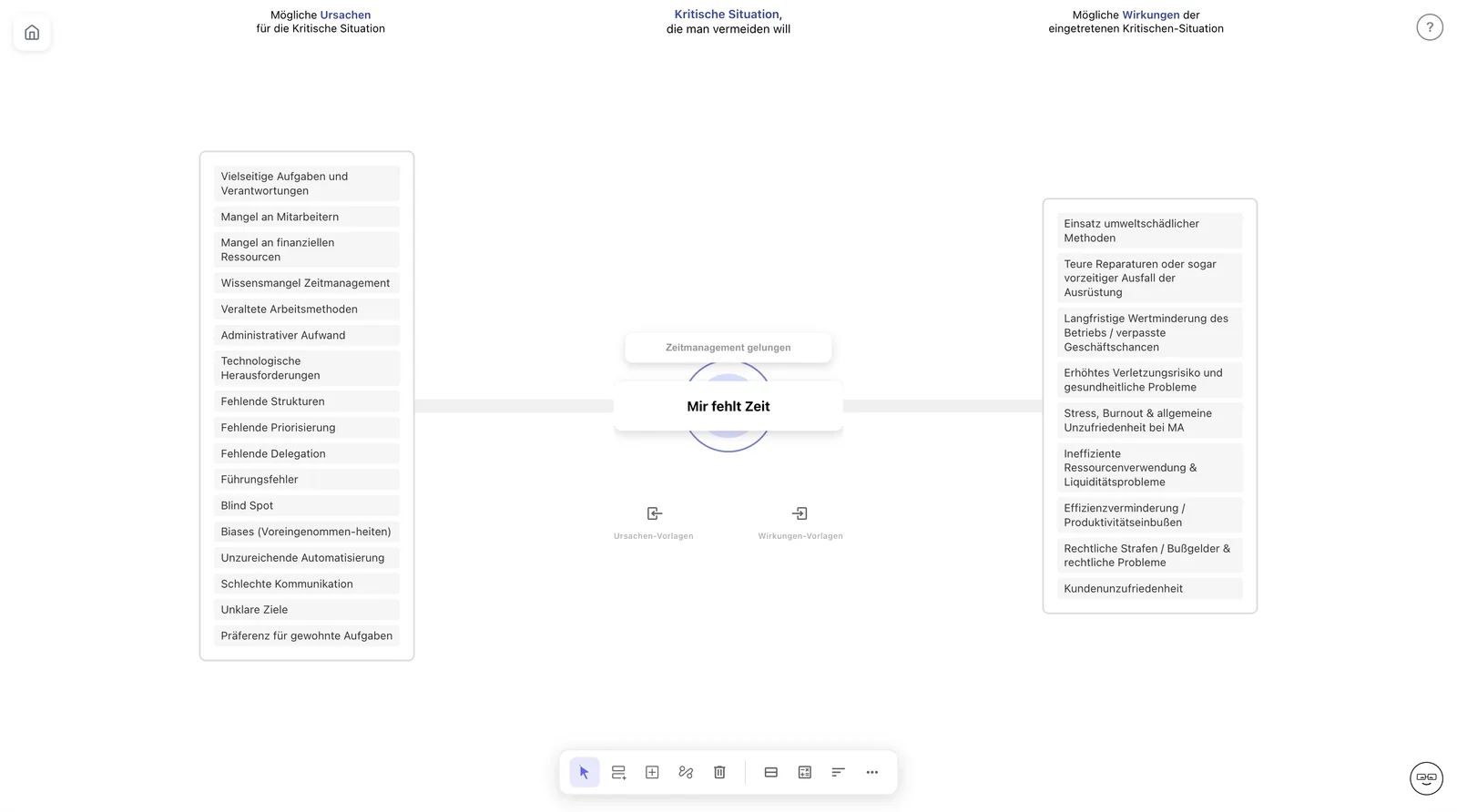Click the 'Zeitmanagement gelungen' field

pyautogui.click(x=728, y=348)
